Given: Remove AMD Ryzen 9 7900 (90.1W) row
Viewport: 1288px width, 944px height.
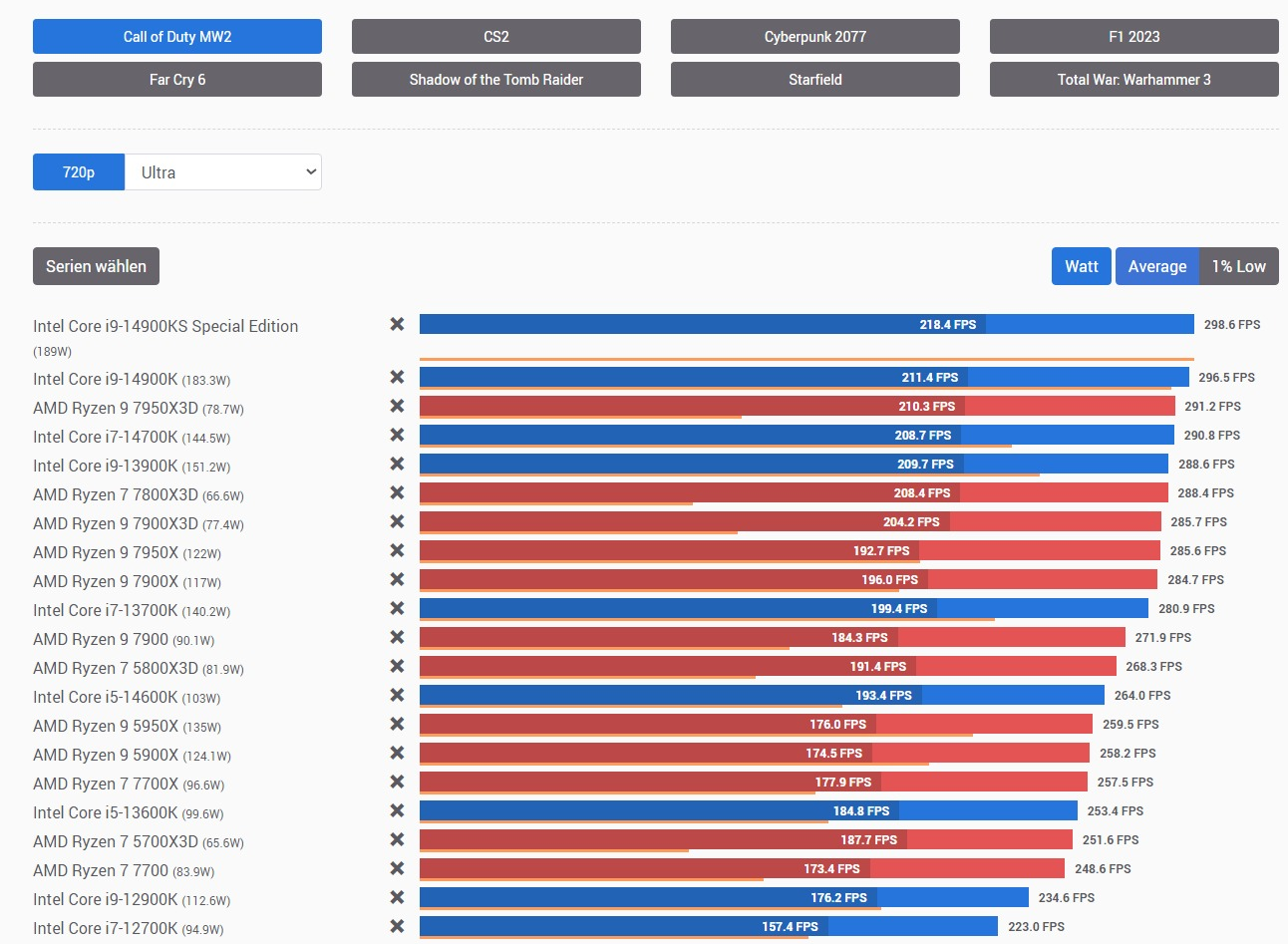Looking at the screenshot, I should (x=397, y=637).
